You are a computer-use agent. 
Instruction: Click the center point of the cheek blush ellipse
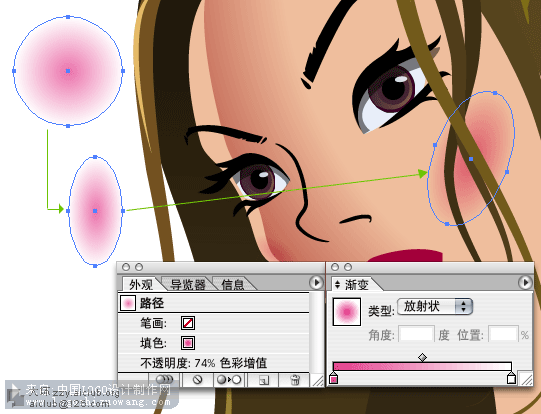click(x=471, y=159)
